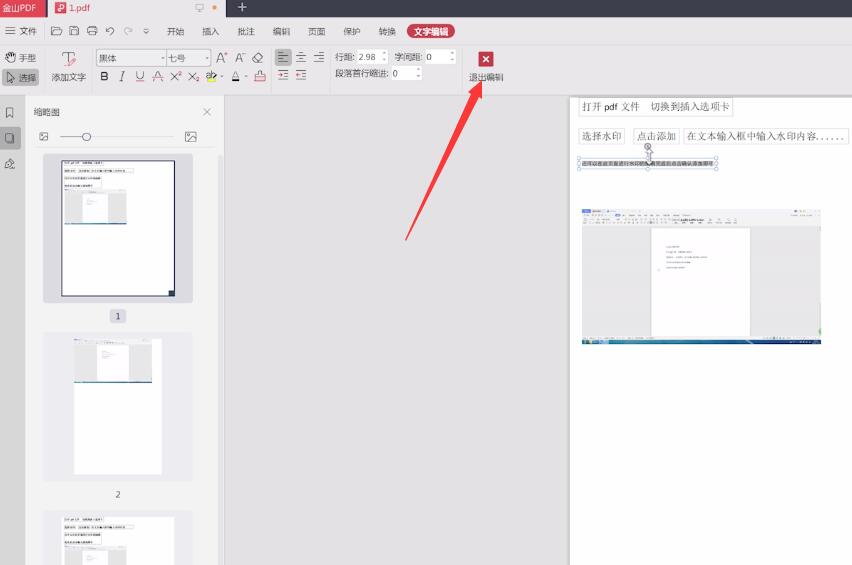Screen dimensions: 852x565
Task: Open the highlight color dropdown arrow
Action: click(x=222, y=77)
